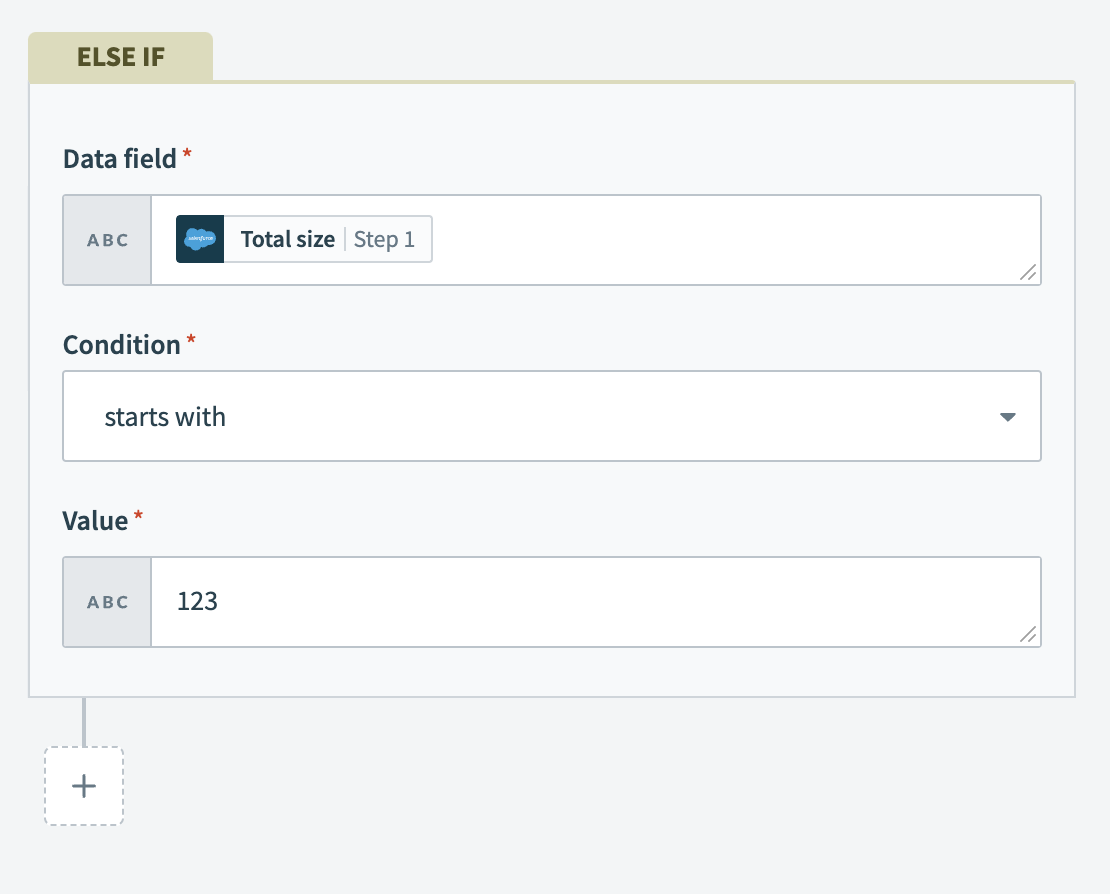The width and height of the screenshot is (1110, 894).
Task: Click the Salesforce icon in the Total size pill
Action: [x=199, y=239]
